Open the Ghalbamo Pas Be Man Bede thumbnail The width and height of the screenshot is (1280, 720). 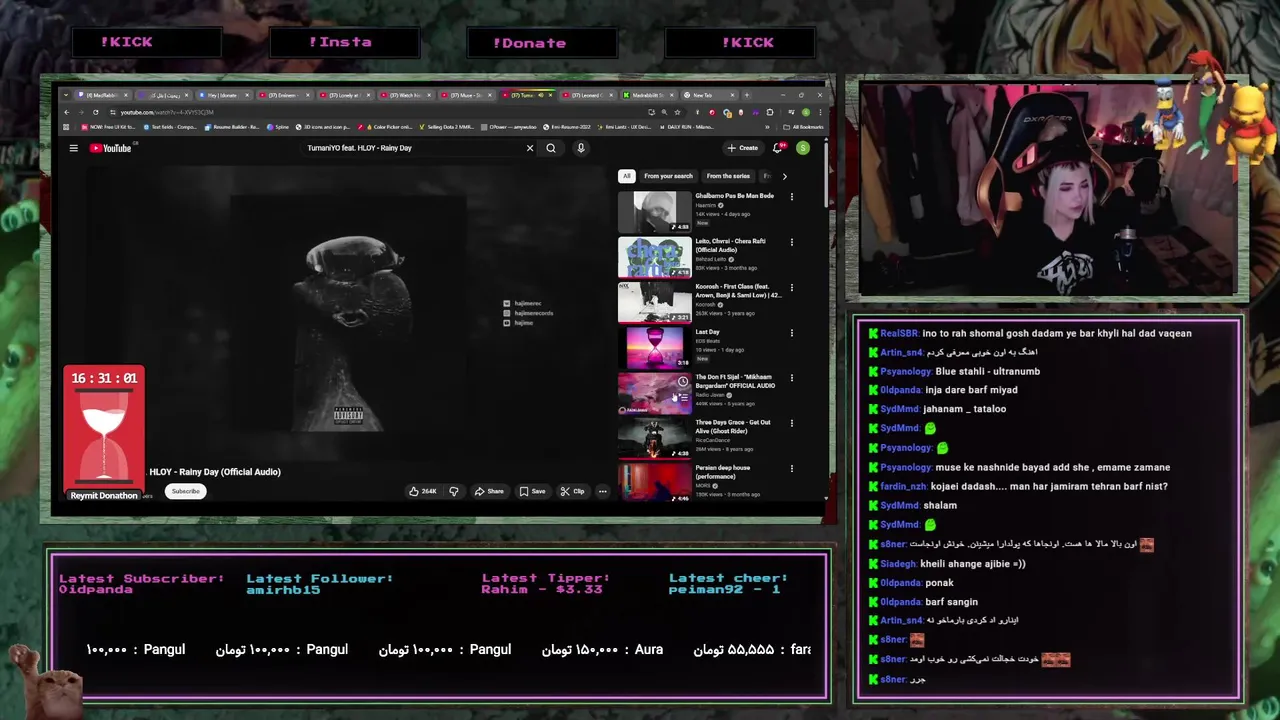click(x=654, y=212)
